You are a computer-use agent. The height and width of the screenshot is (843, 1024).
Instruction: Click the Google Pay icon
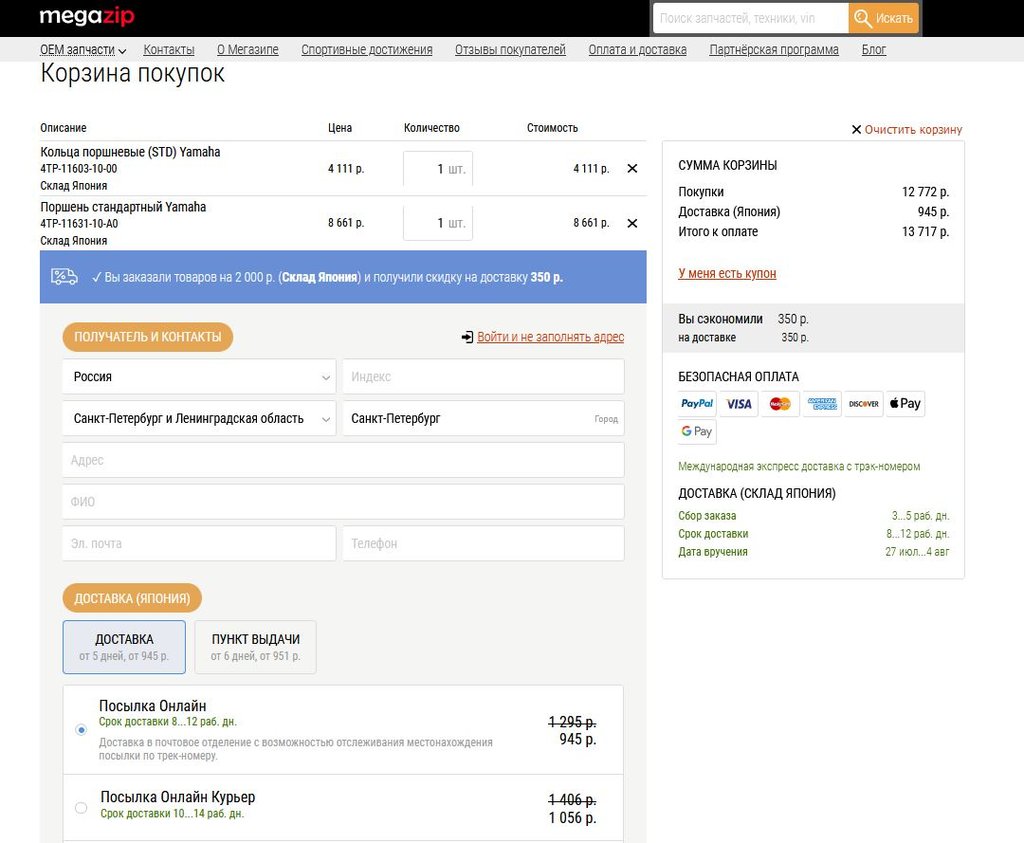(697, 432)
